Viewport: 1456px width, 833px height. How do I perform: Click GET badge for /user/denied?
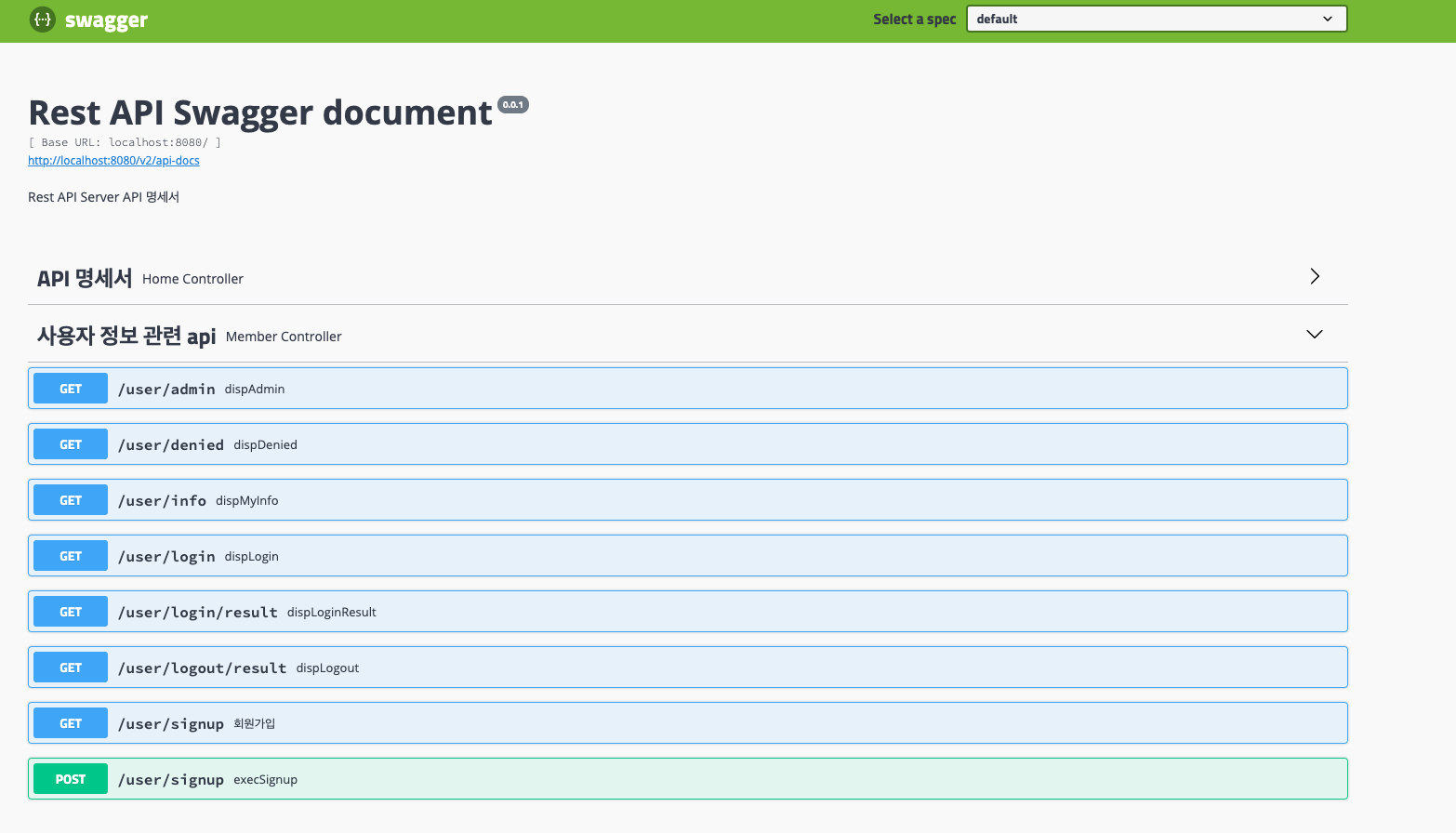[x=71, y=444]
